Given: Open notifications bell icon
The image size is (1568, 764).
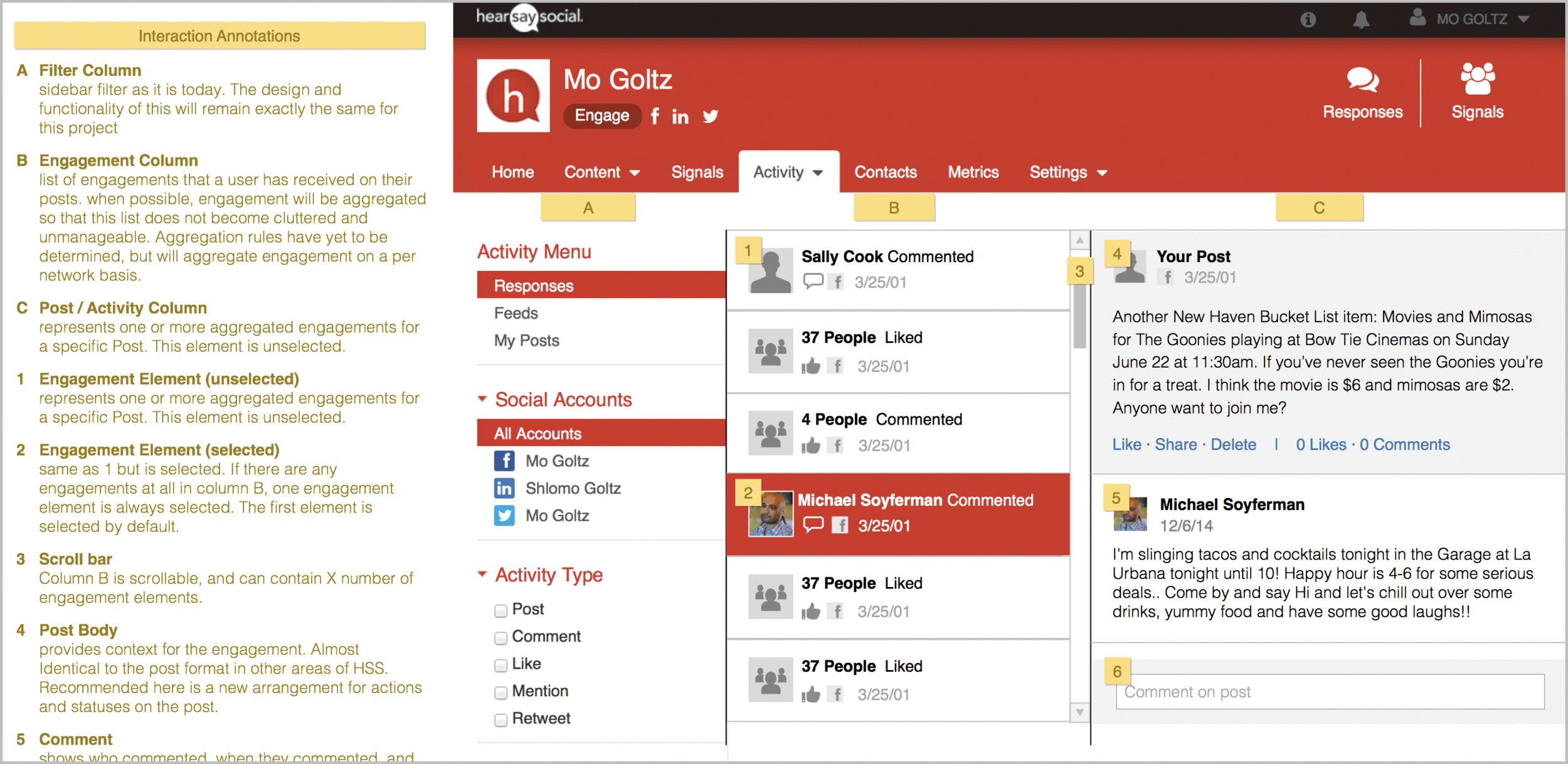Looking at the screenshot, I should [1360, 19].
